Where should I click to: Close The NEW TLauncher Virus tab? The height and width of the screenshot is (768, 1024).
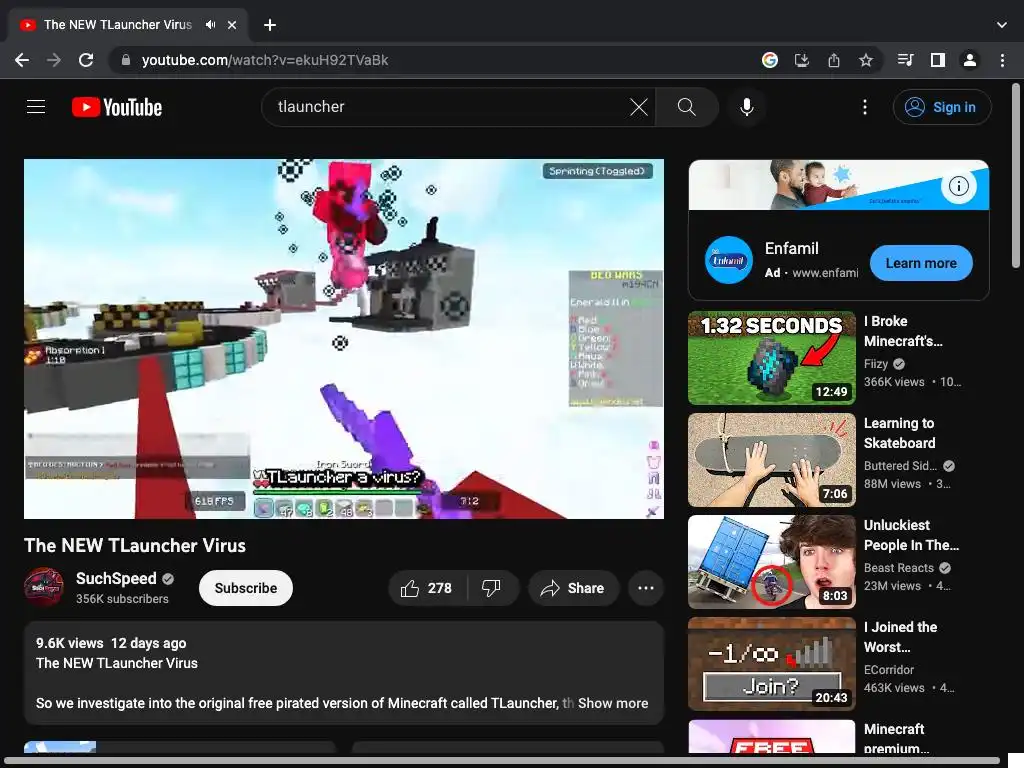click(232, 25)
